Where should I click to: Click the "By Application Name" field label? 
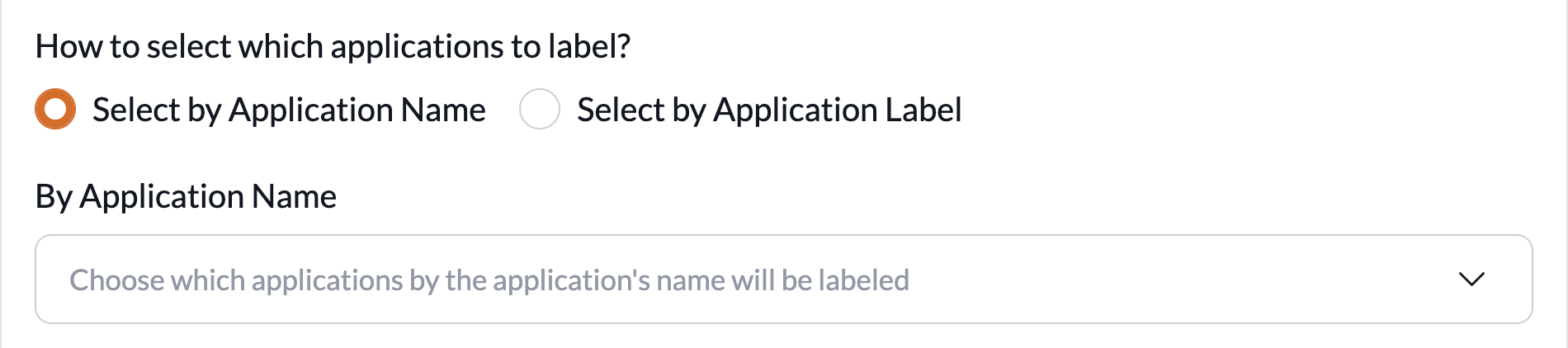(186, 197)
